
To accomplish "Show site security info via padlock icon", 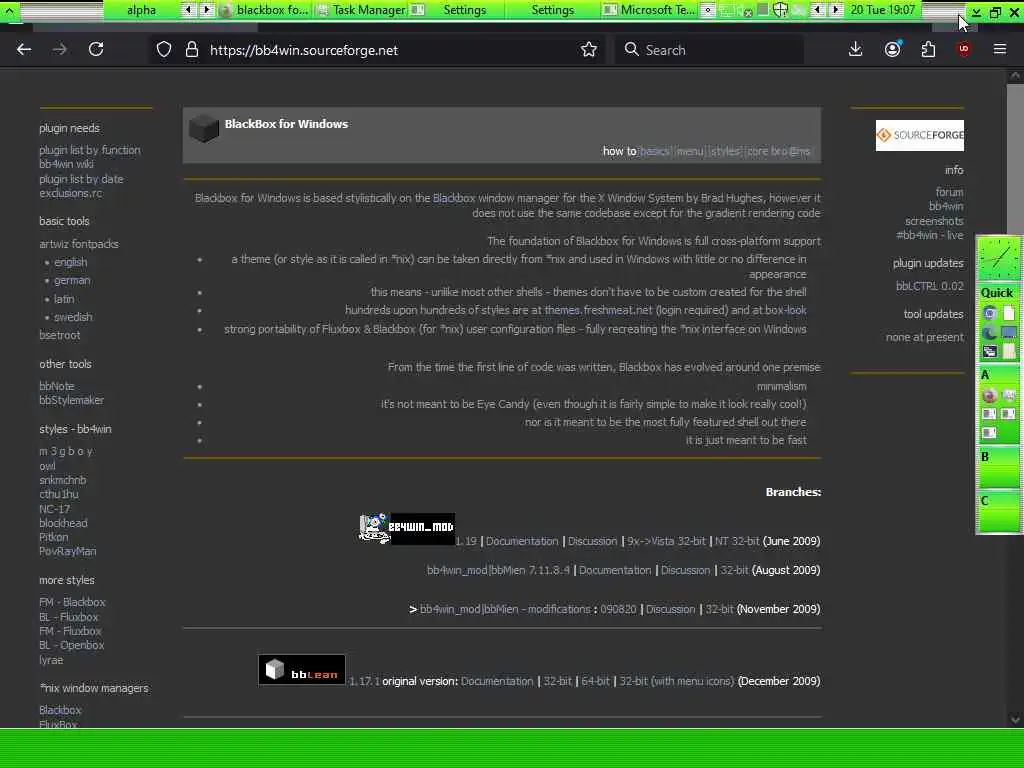I will [x=192, y=50].
